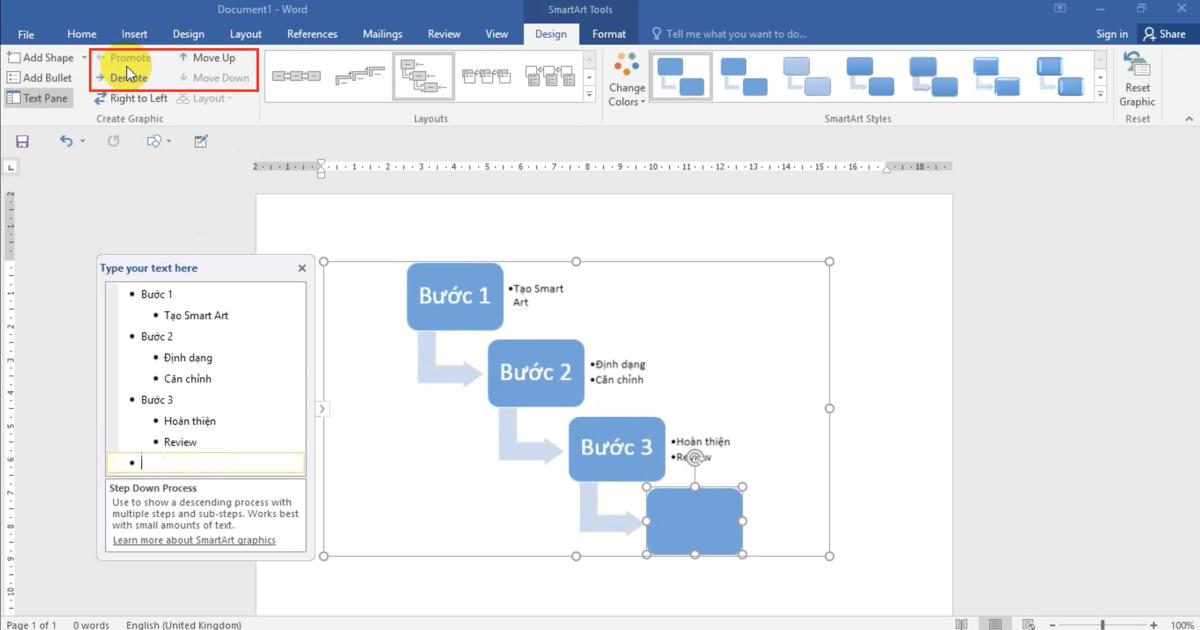
Task: Click the Add Shape icon
Action: click(x=14, y=58)
